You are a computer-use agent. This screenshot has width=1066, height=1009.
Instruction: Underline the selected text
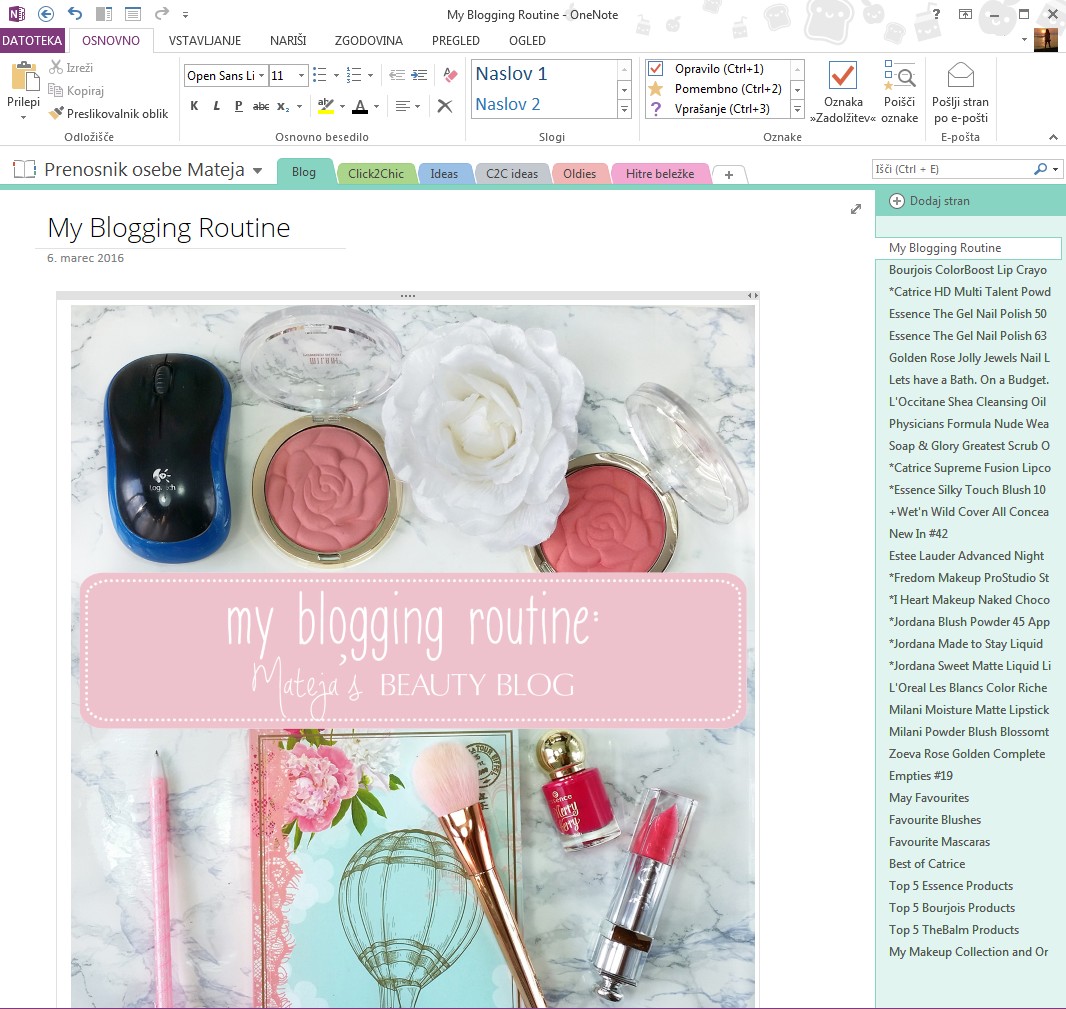tap(239, 106)
